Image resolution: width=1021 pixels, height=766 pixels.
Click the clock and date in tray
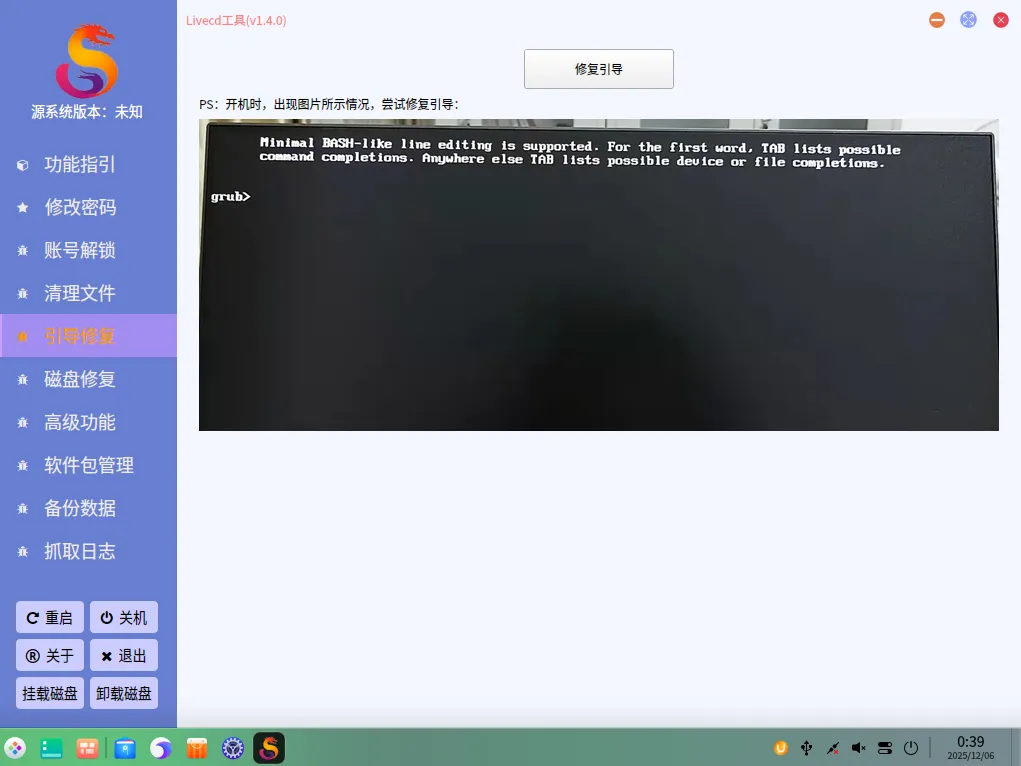pos(969,747)
